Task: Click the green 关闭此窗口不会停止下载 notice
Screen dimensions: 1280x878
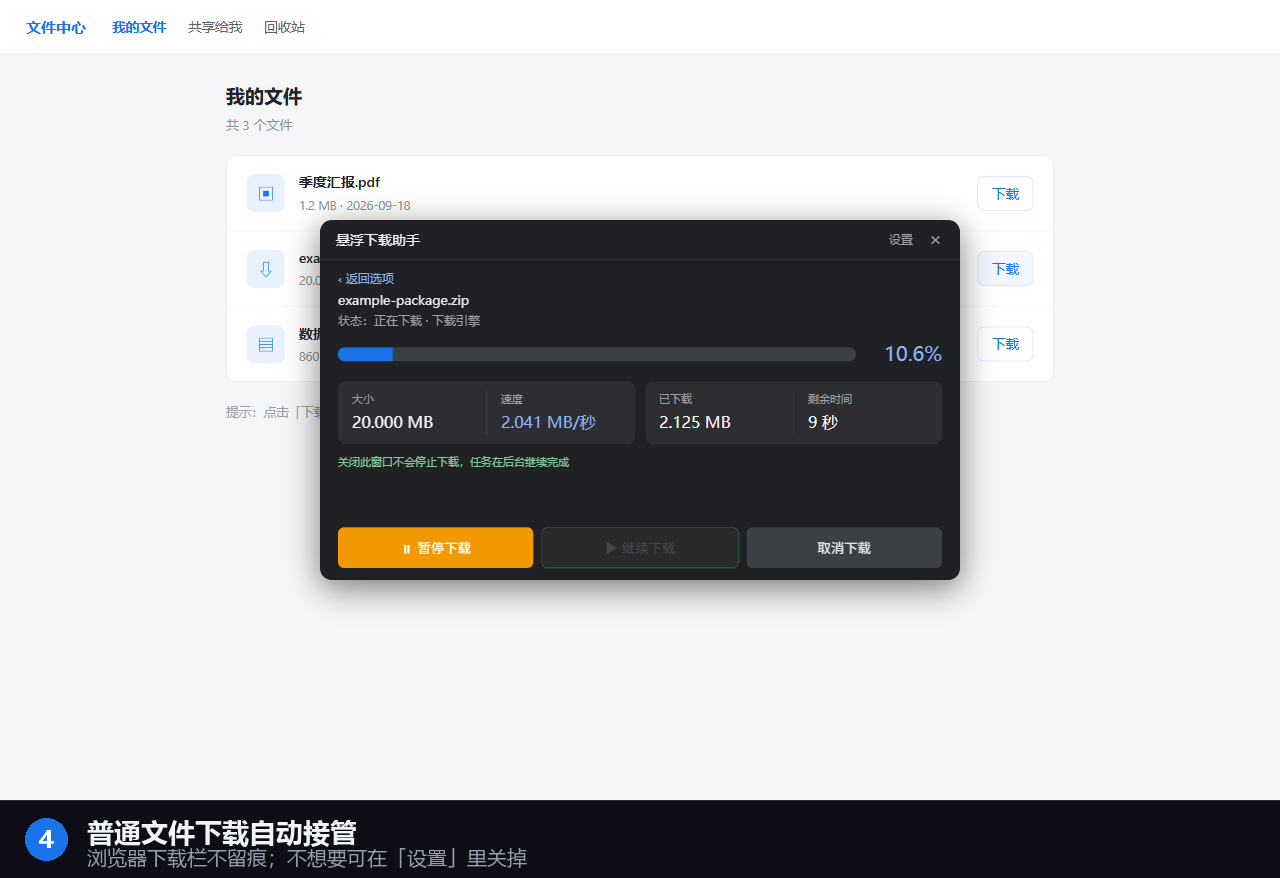Action: click(x=453, y=462)
